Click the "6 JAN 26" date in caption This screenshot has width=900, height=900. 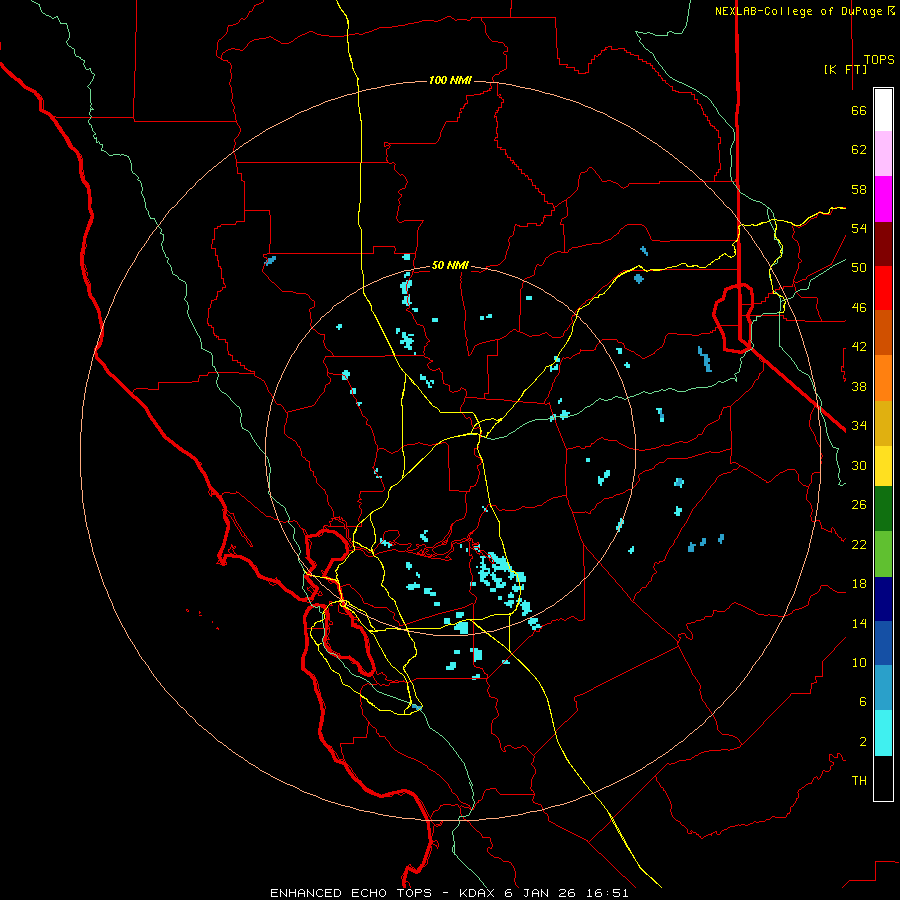click(540, 893)
